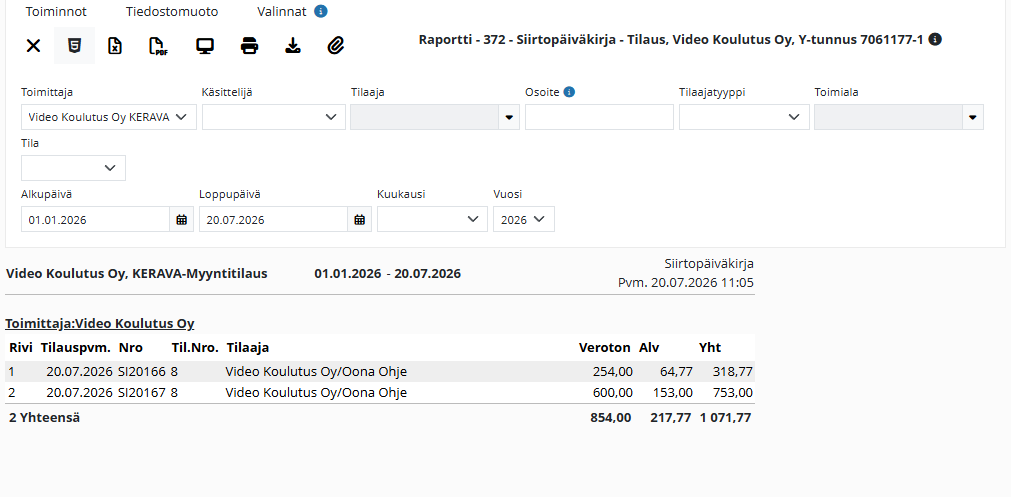The image size is (1011, 497).
Task: Click total 753,00 in Yht column
Action: pyautogui.click(x=732, y=393)
